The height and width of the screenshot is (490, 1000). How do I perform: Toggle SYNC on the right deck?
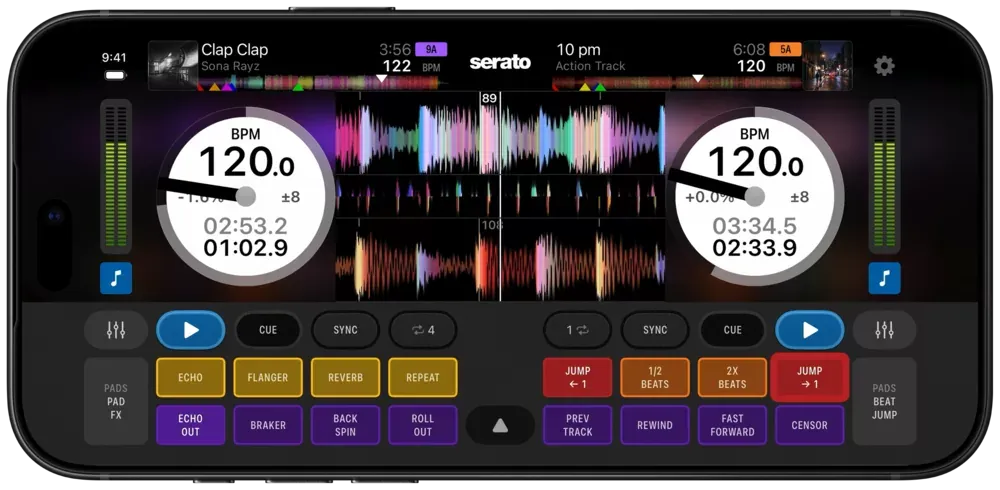pyautogui.click(x=655, y=330)
